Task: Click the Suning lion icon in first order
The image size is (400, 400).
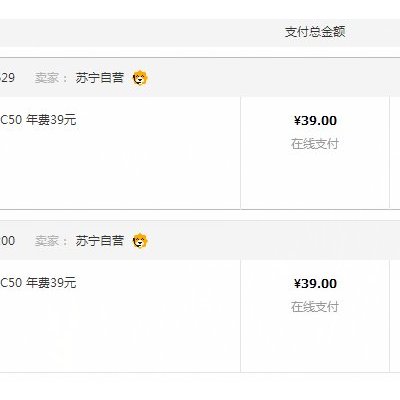Action: pos(140,78)
